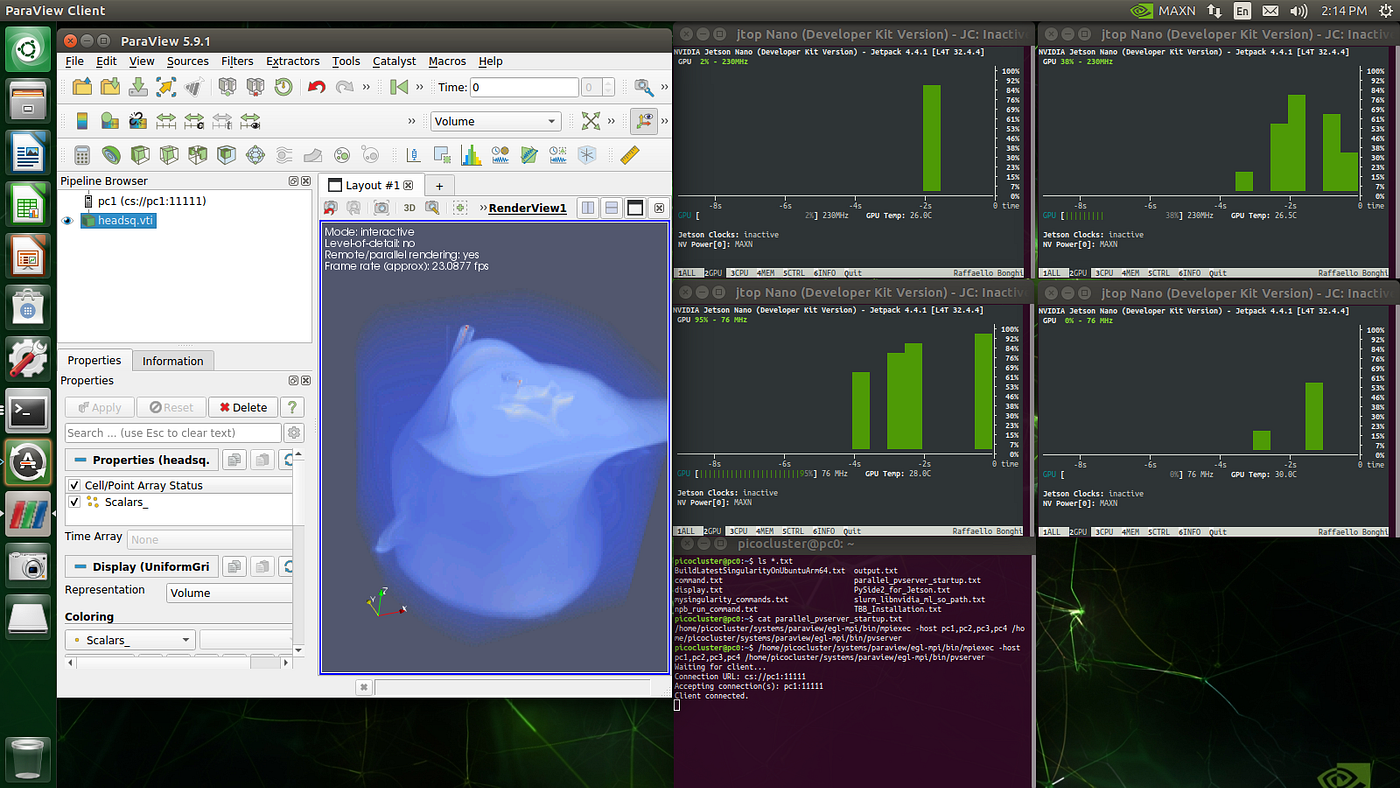Click the Ruler measurement icon
The image size is (1400, 788).
click(x=629, y=155)
